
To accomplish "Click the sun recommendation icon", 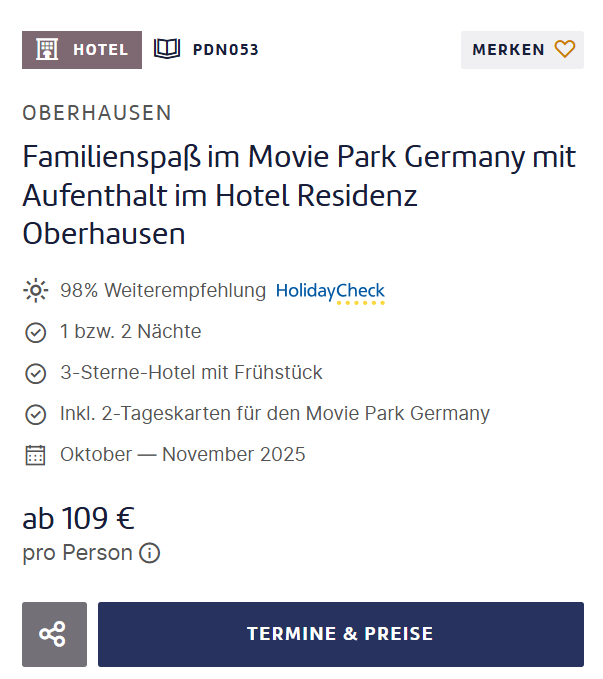I will tap(35, 291).
